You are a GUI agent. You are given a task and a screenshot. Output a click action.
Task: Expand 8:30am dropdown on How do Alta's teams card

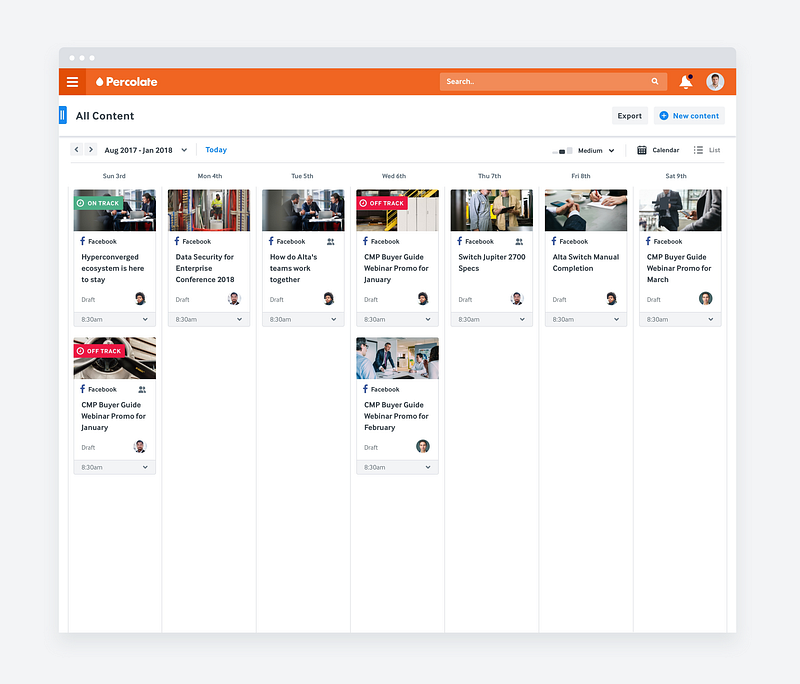click(334, 319)
